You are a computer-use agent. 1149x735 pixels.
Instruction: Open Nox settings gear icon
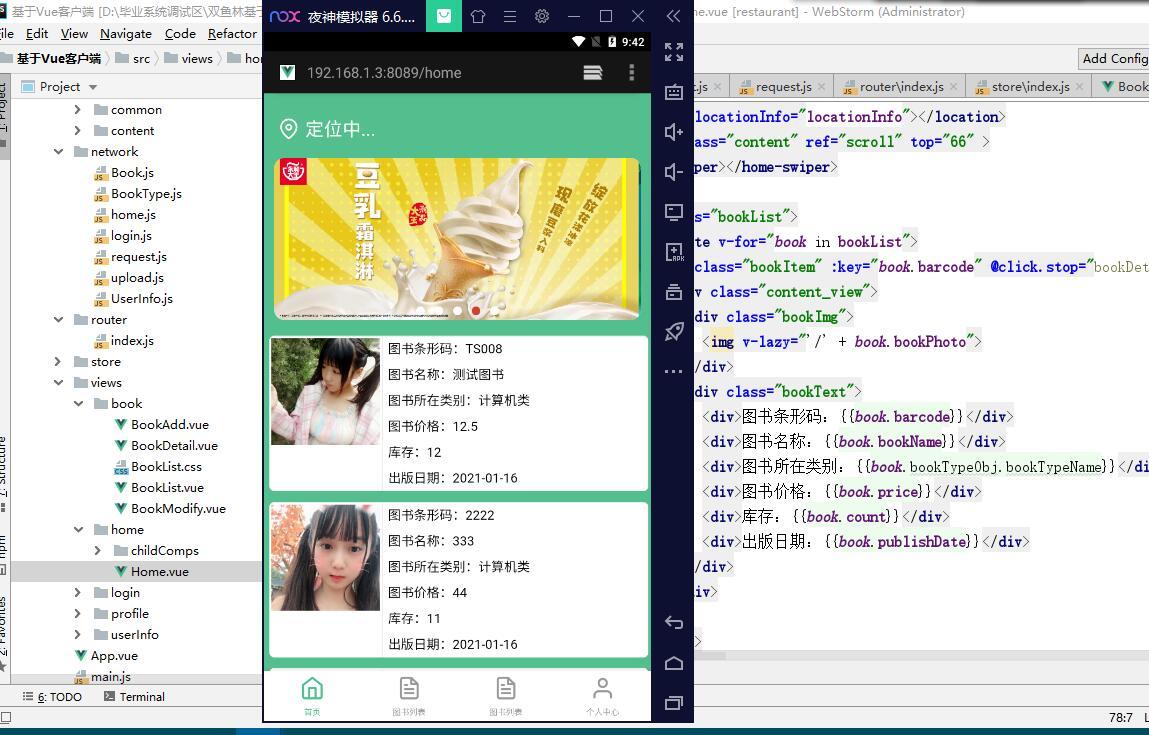(x=542, y=17)
